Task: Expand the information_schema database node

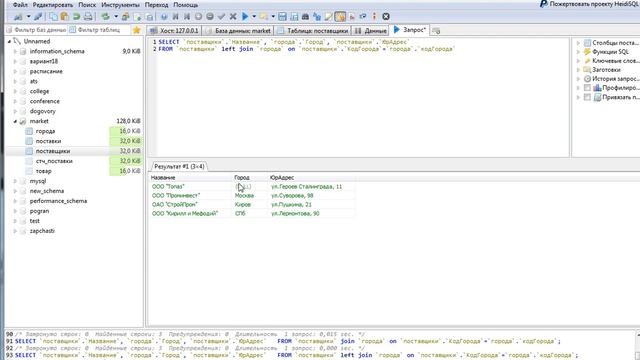Action: [15, 51]
